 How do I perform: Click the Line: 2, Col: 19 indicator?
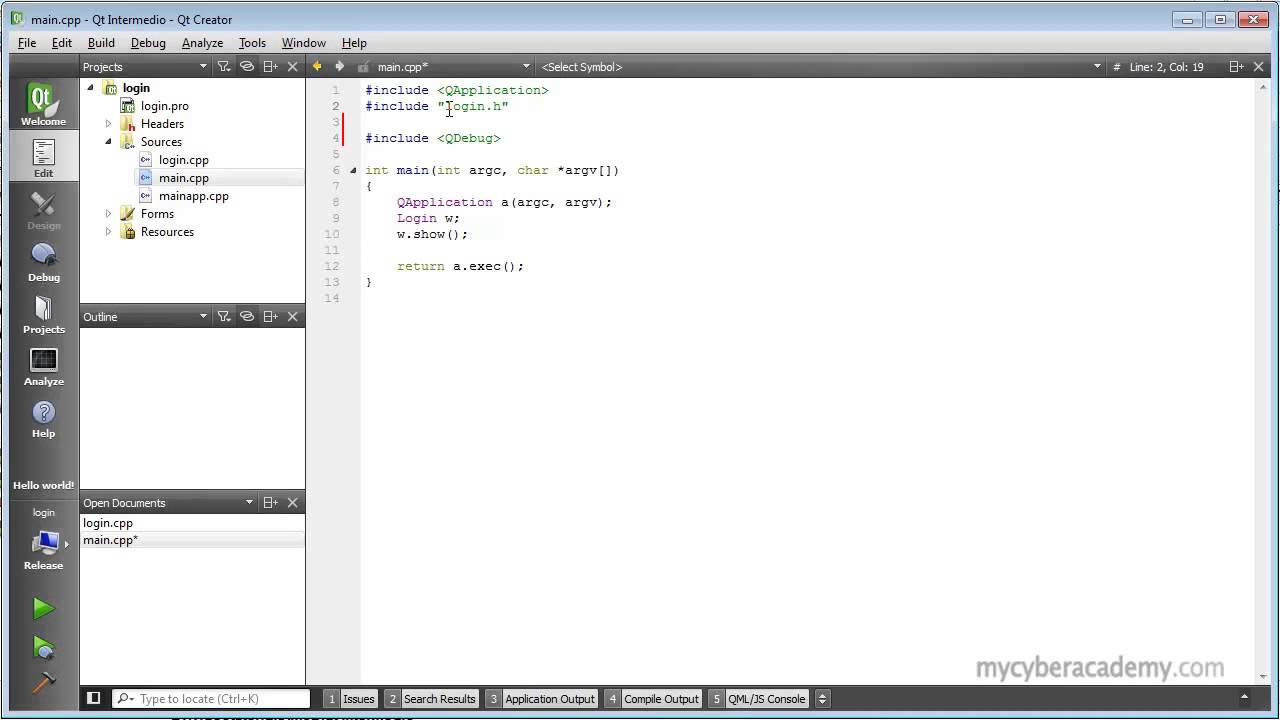(x=1166, y=66)
